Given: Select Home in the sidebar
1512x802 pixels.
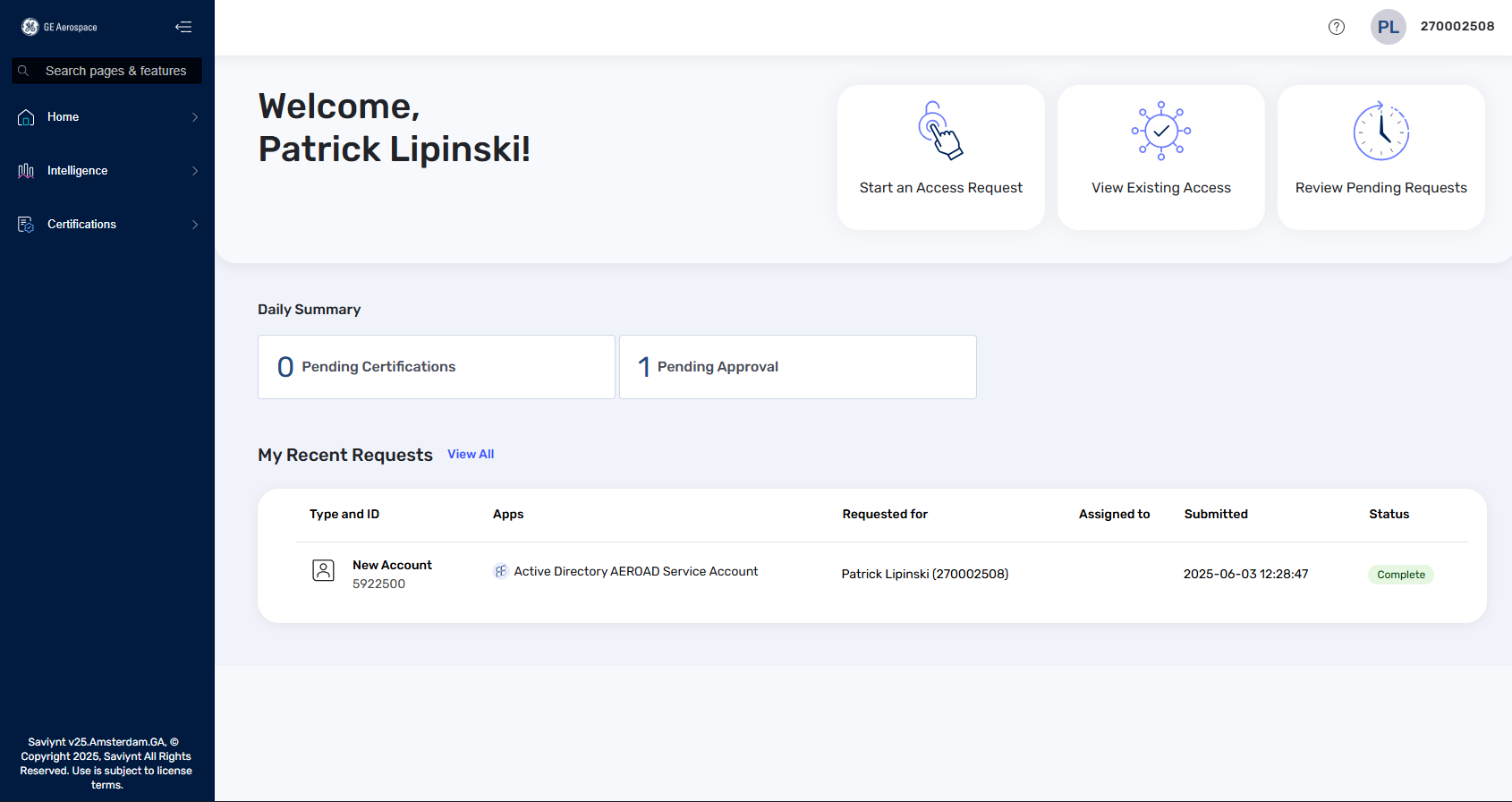Looking at the screenshot, I should coord(63,117).
